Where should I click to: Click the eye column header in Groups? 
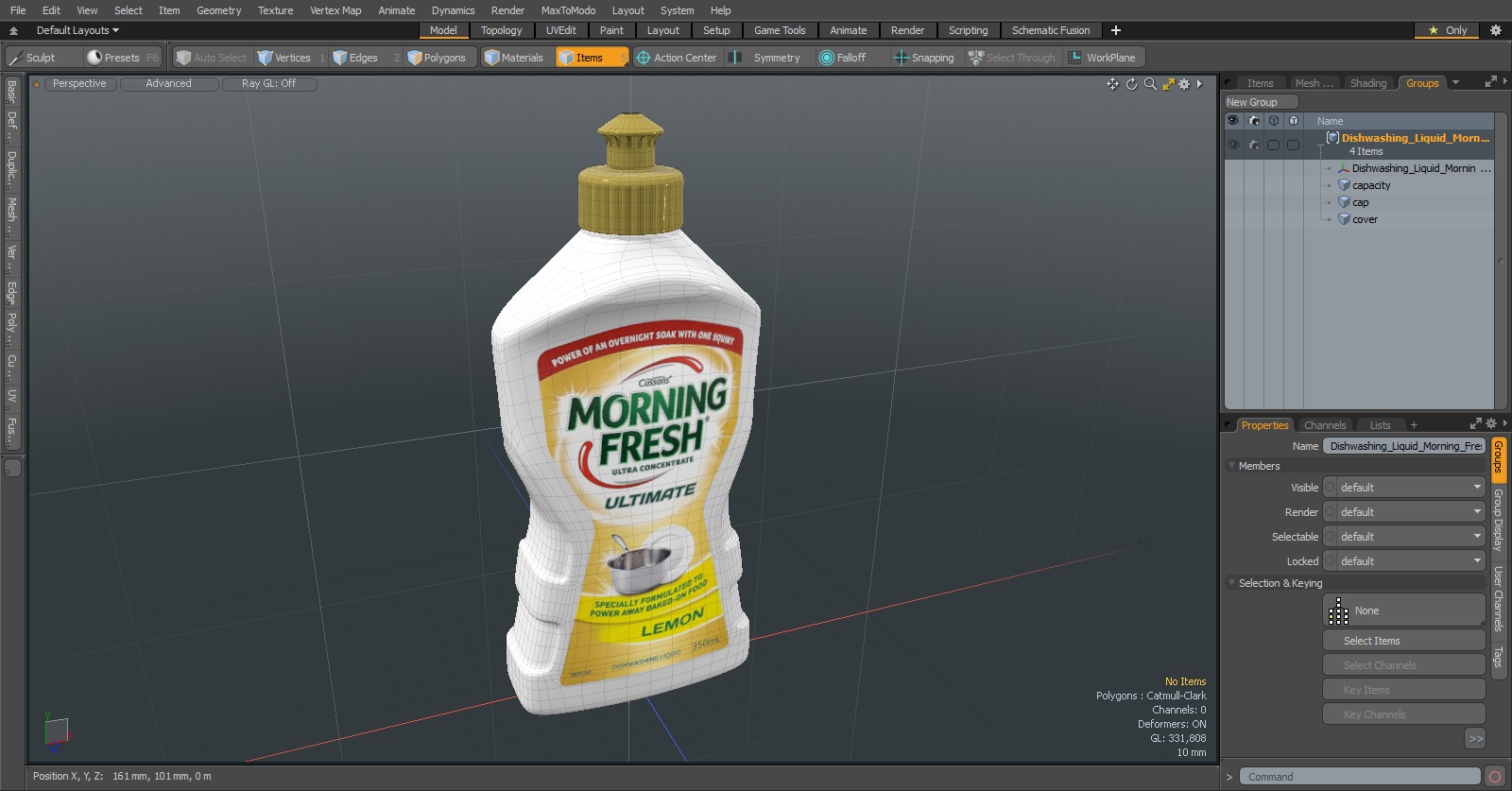1233,121
